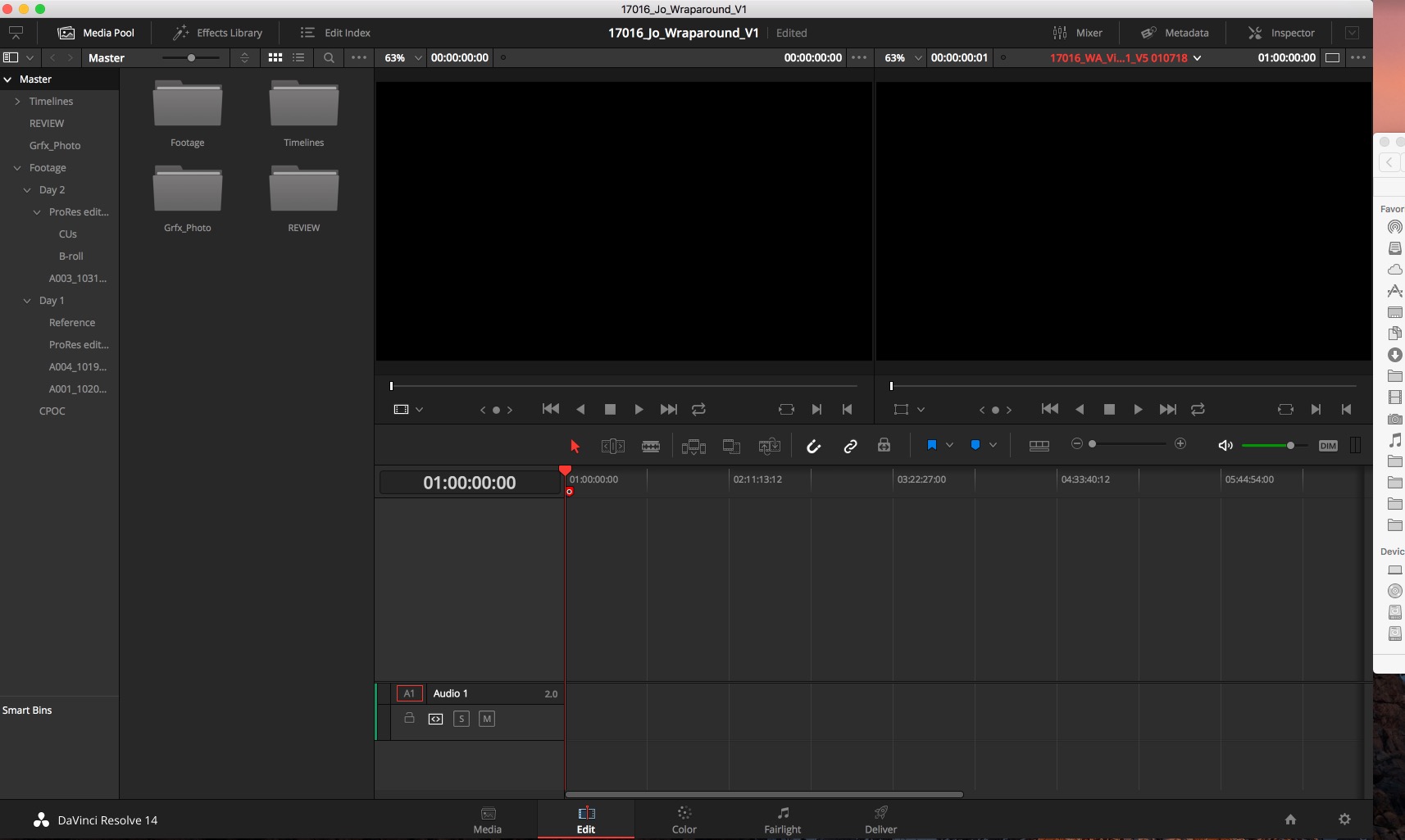
Task: Toggle the DIM audio button
Action: coord(1328,446)
